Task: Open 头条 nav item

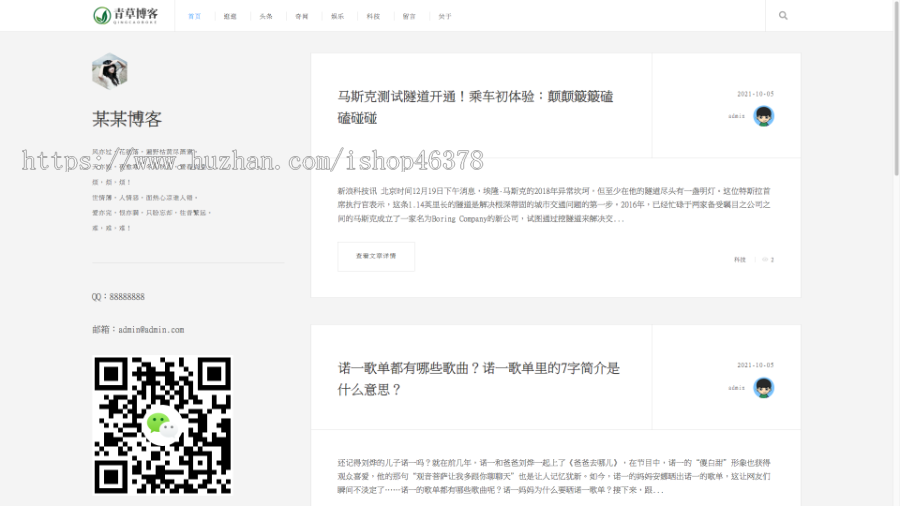Action: 266,17
